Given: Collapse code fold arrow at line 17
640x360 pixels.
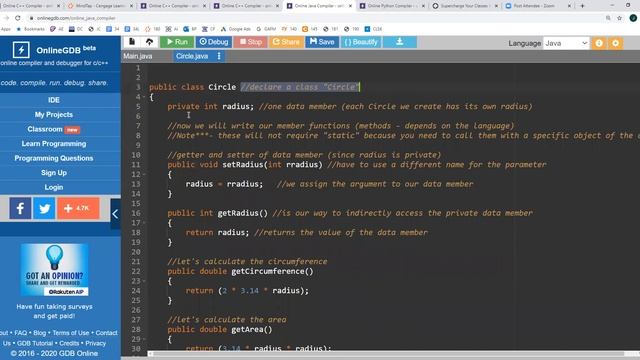Looking at the screenshot, I should coord(144,223).
